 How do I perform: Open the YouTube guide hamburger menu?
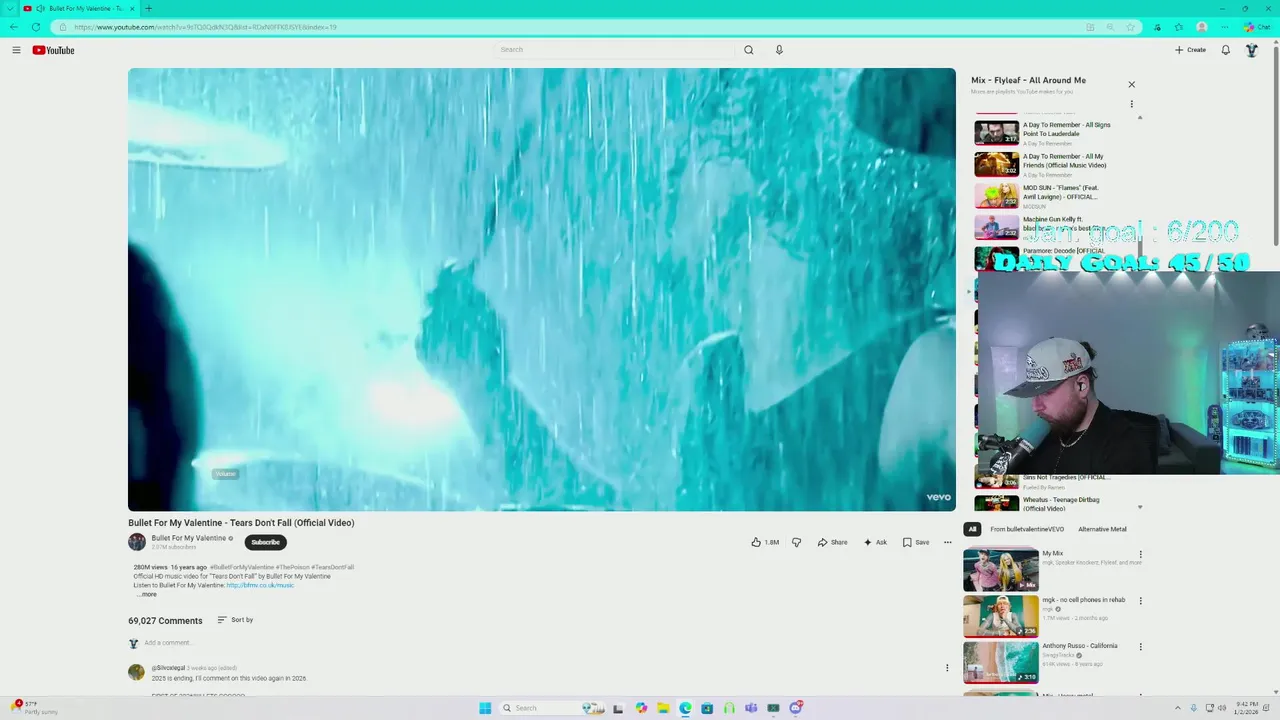16,50
